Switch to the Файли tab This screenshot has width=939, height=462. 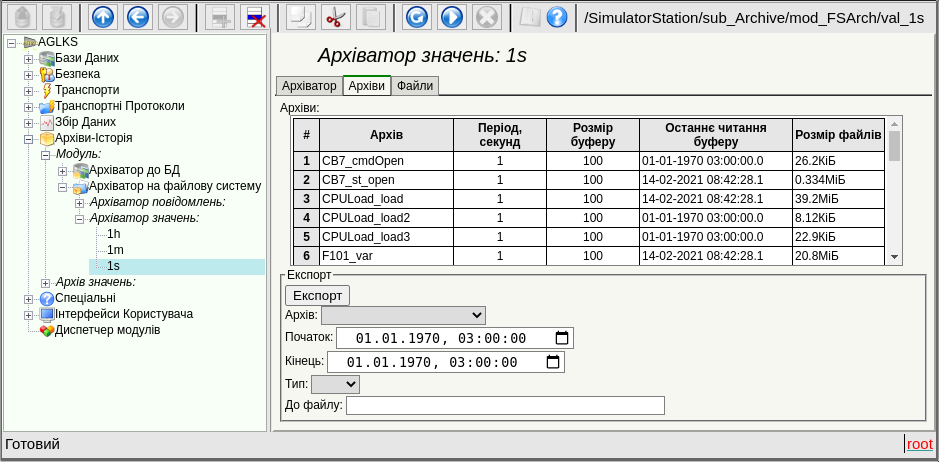415,86
